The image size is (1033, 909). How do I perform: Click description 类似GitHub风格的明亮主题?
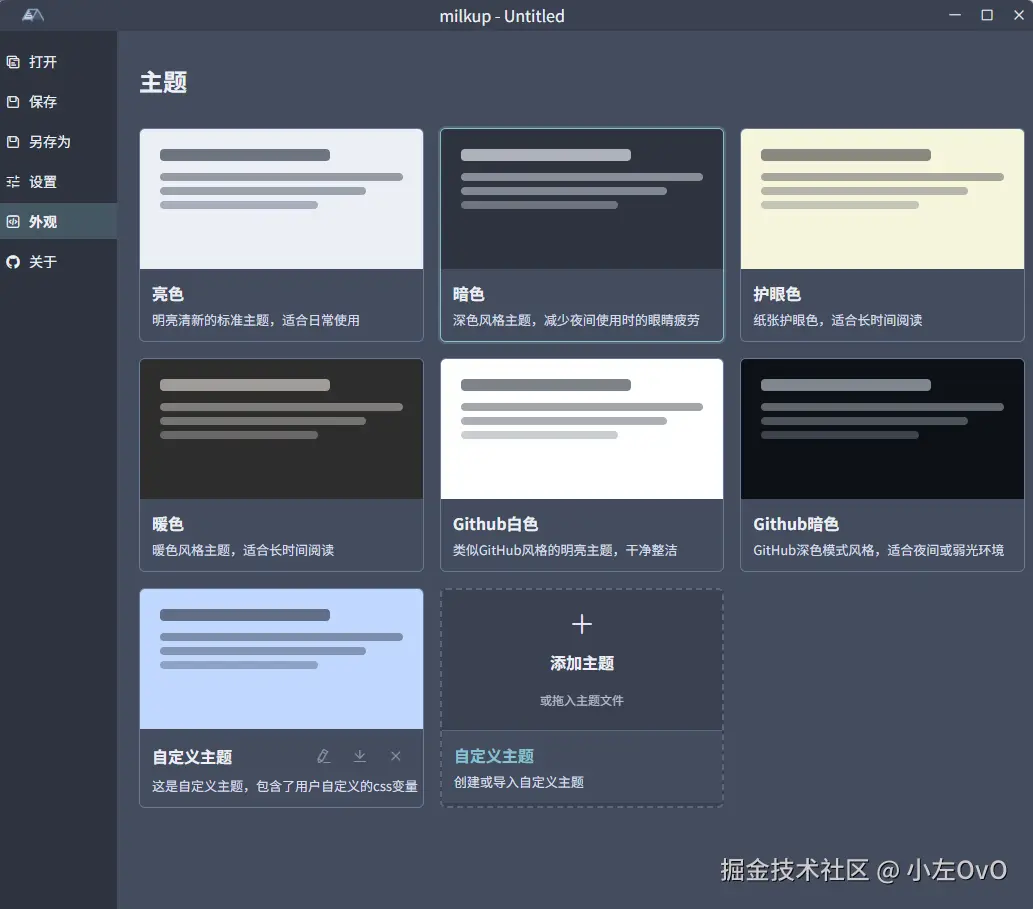click(x=565, y=550)
